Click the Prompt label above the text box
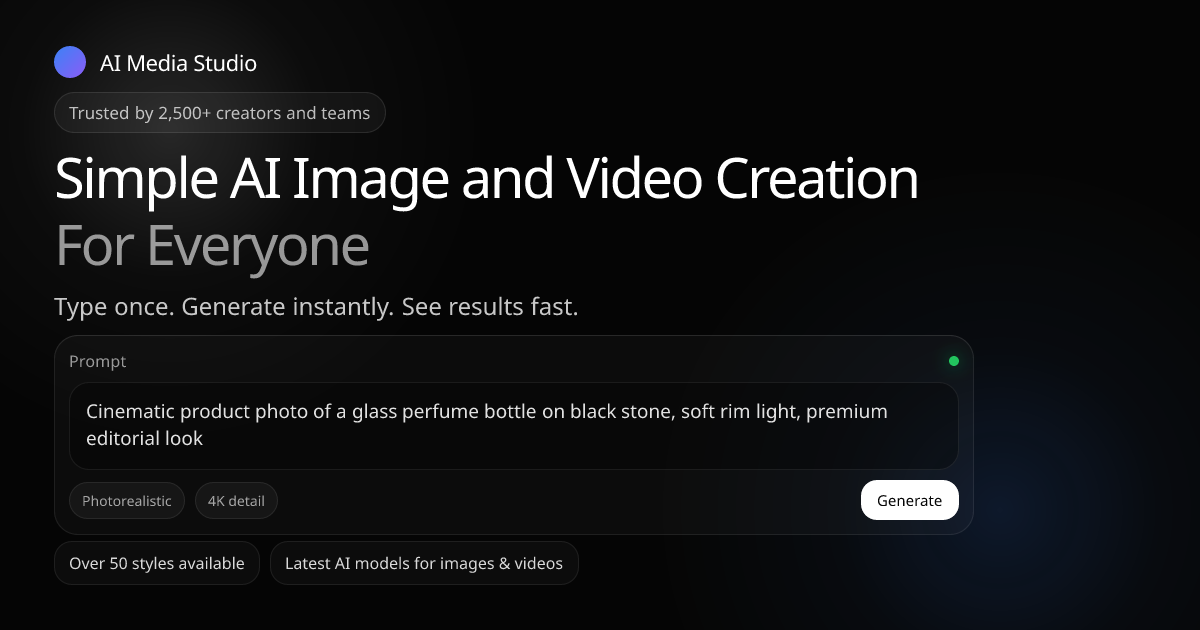 (x=98, y=361)
